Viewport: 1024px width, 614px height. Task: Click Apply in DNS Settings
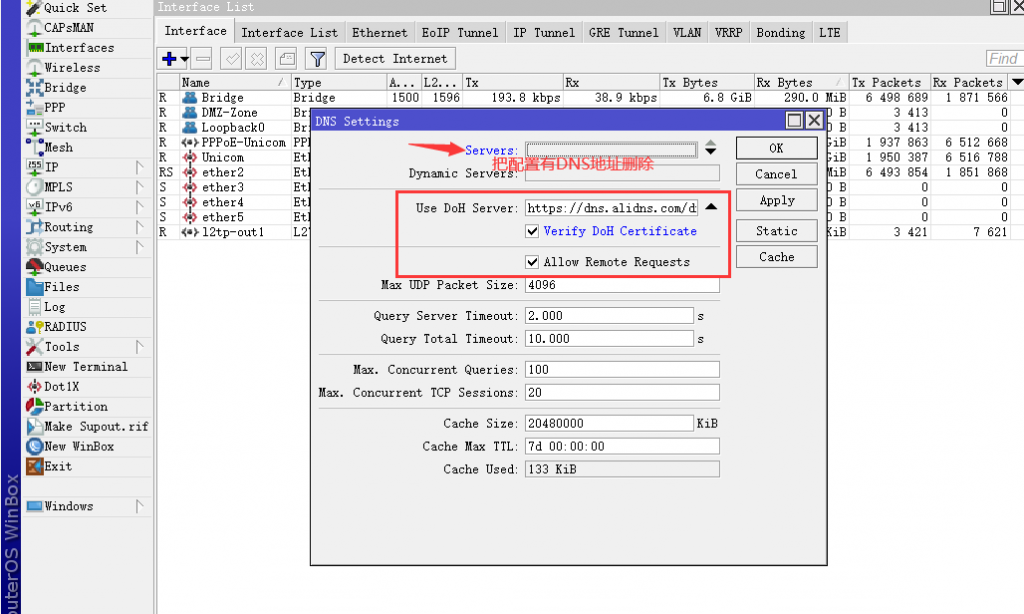776,201
